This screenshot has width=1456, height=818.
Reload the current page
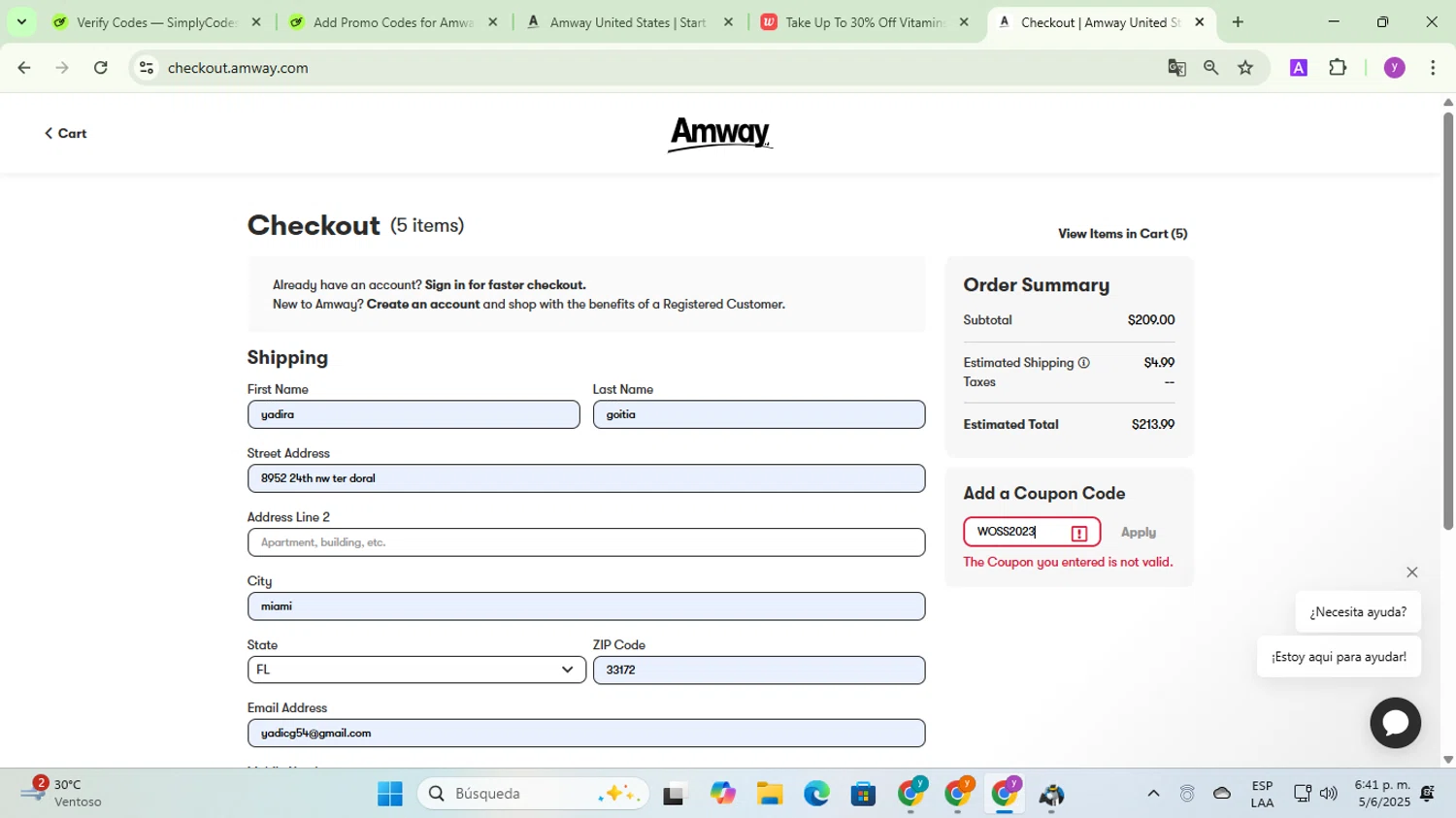tap(101, 68)
